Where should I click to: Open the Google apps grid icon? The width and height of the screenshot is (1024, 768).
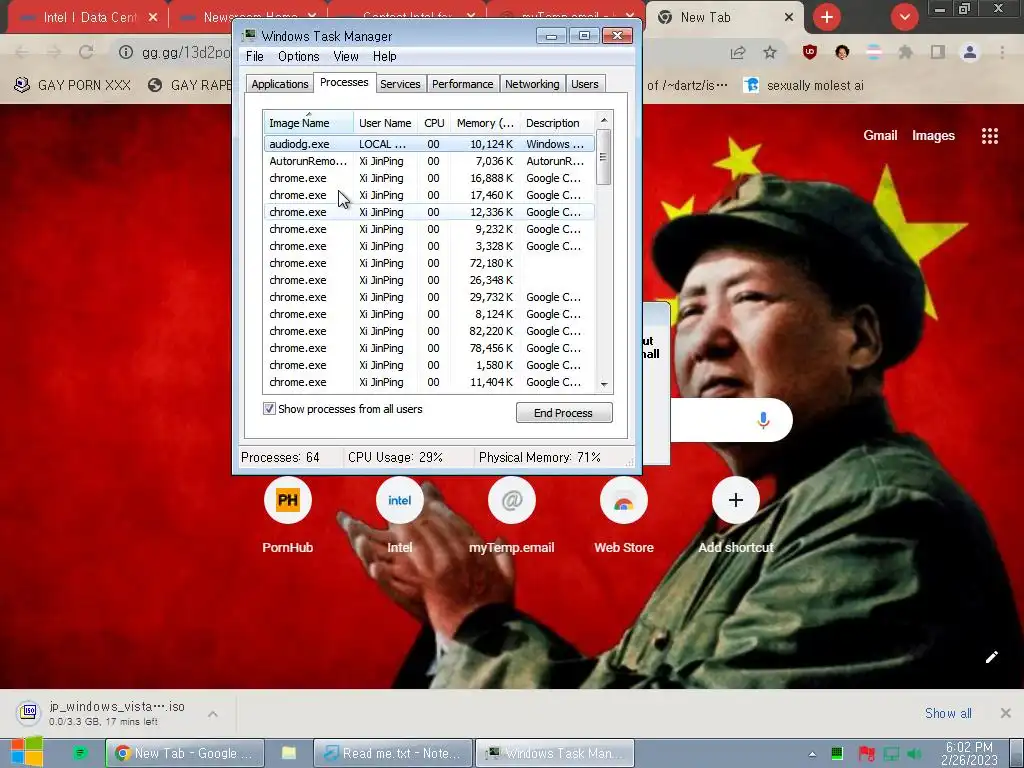[989, 136]
